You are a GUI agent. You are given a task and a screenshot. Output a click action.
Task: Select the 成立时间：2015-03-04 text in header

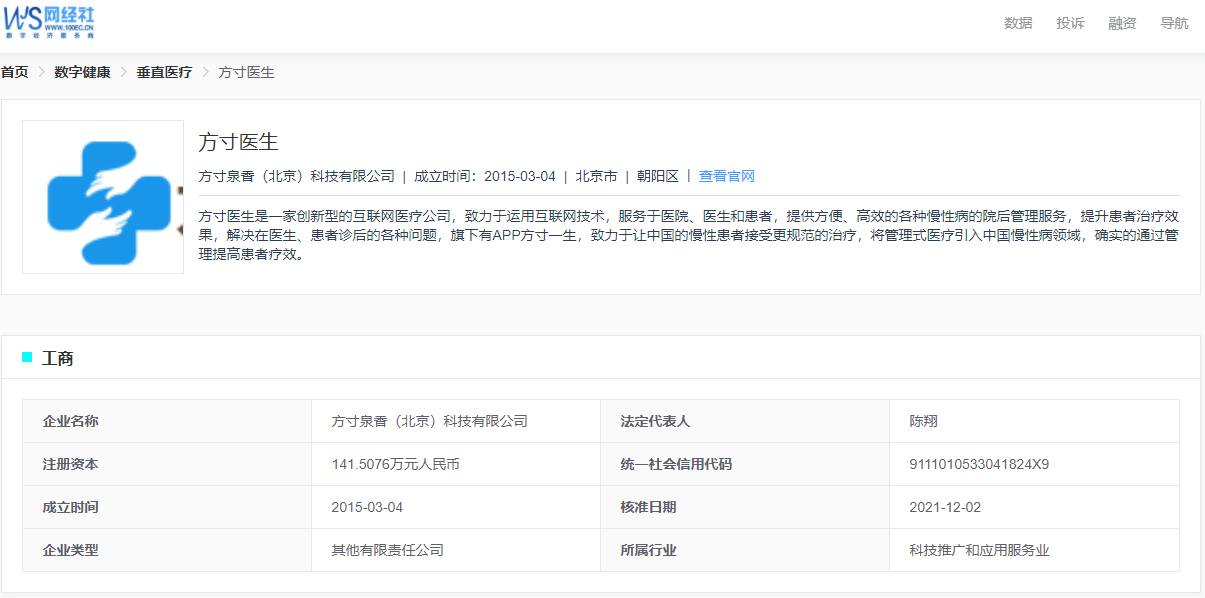[x=485, y=176]
